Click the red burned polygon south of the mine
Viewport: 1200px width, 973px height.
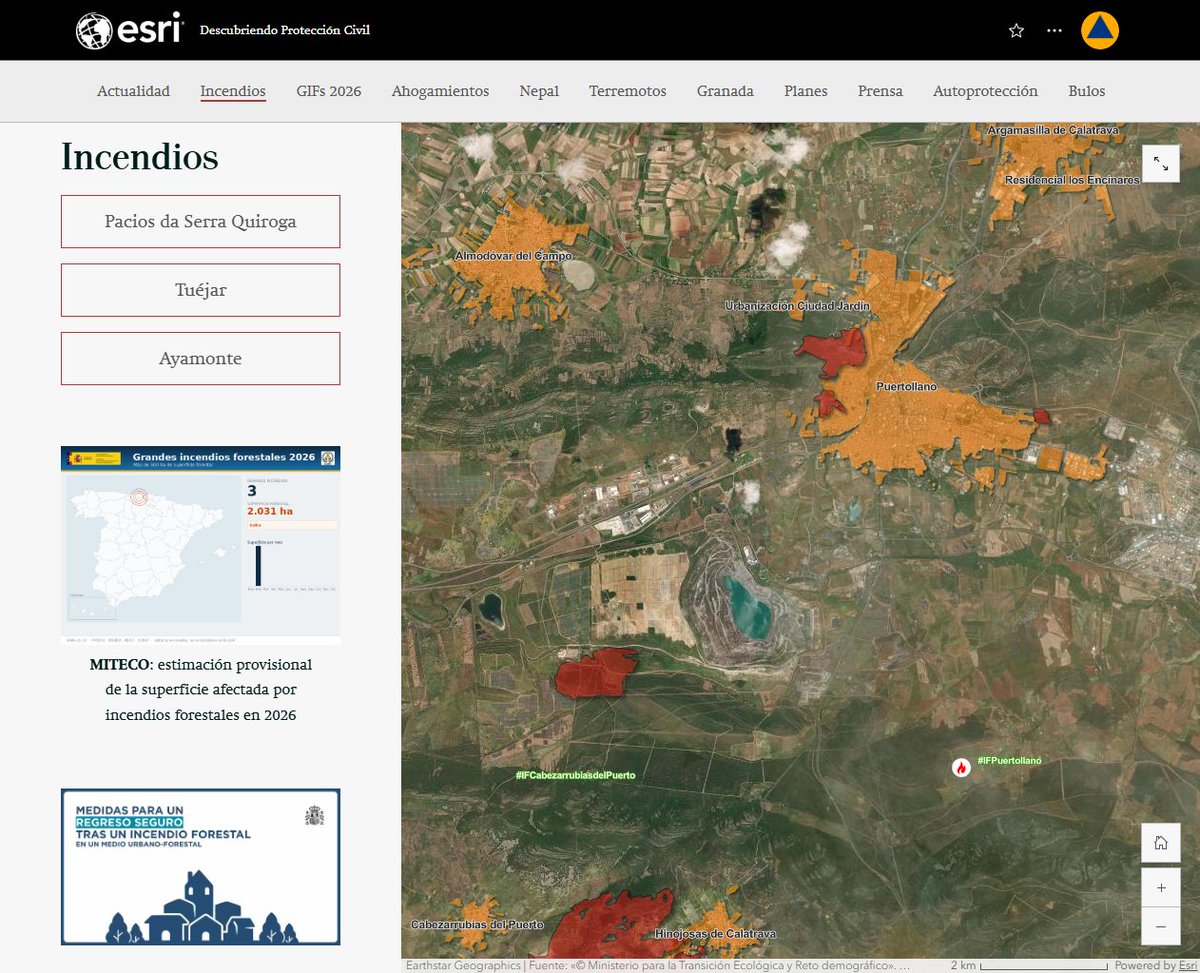click(594, 672)
